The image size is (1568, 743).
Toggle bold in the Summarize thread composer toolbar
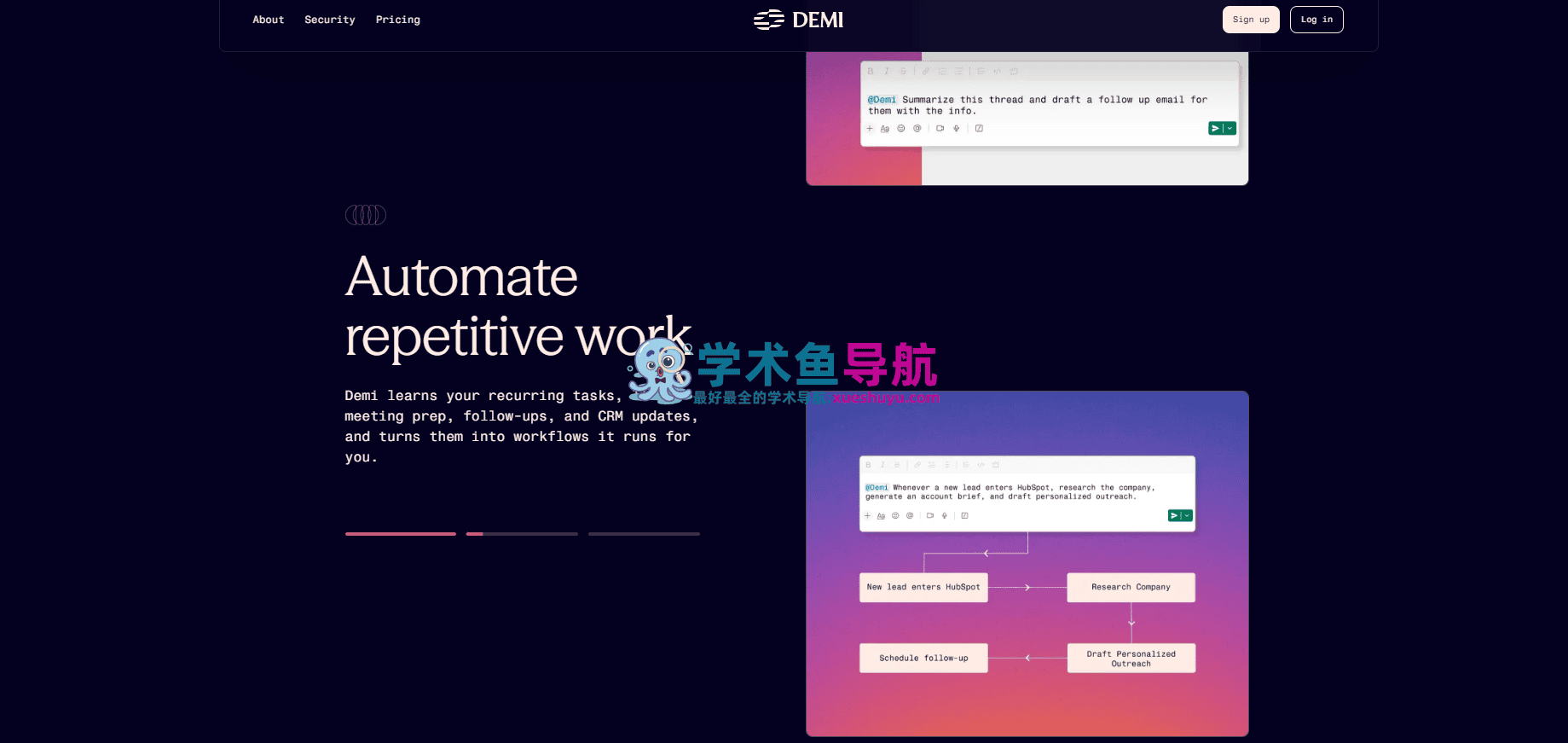pos(871,72)
